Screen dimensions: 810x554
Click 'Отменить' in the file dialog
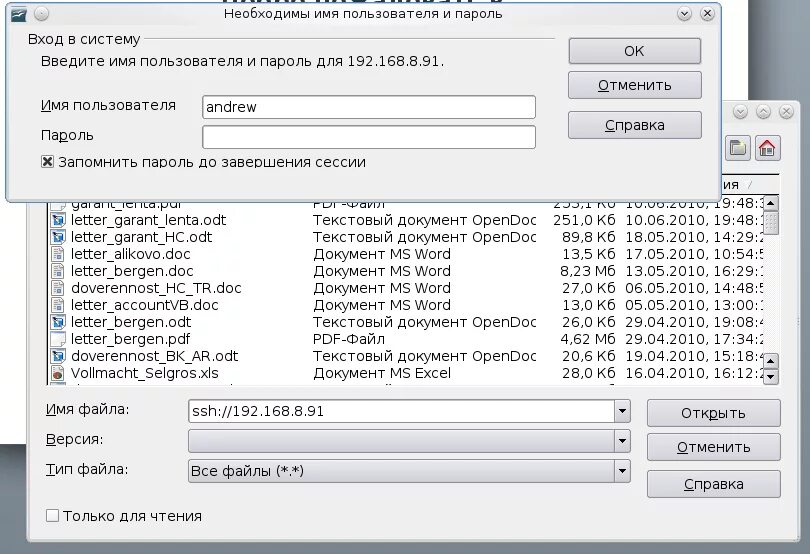[x=713, y=447]
